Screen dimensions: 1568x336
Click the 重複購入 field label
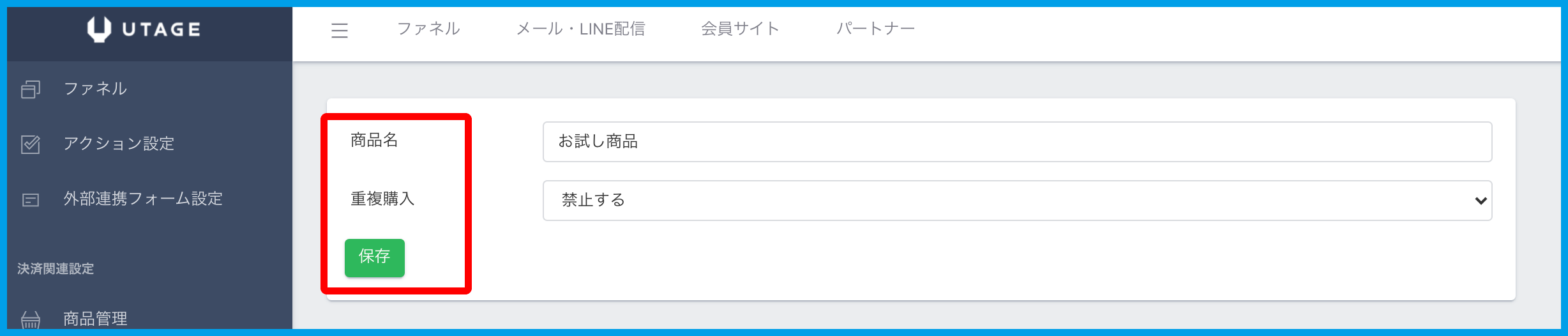(382, 199)
